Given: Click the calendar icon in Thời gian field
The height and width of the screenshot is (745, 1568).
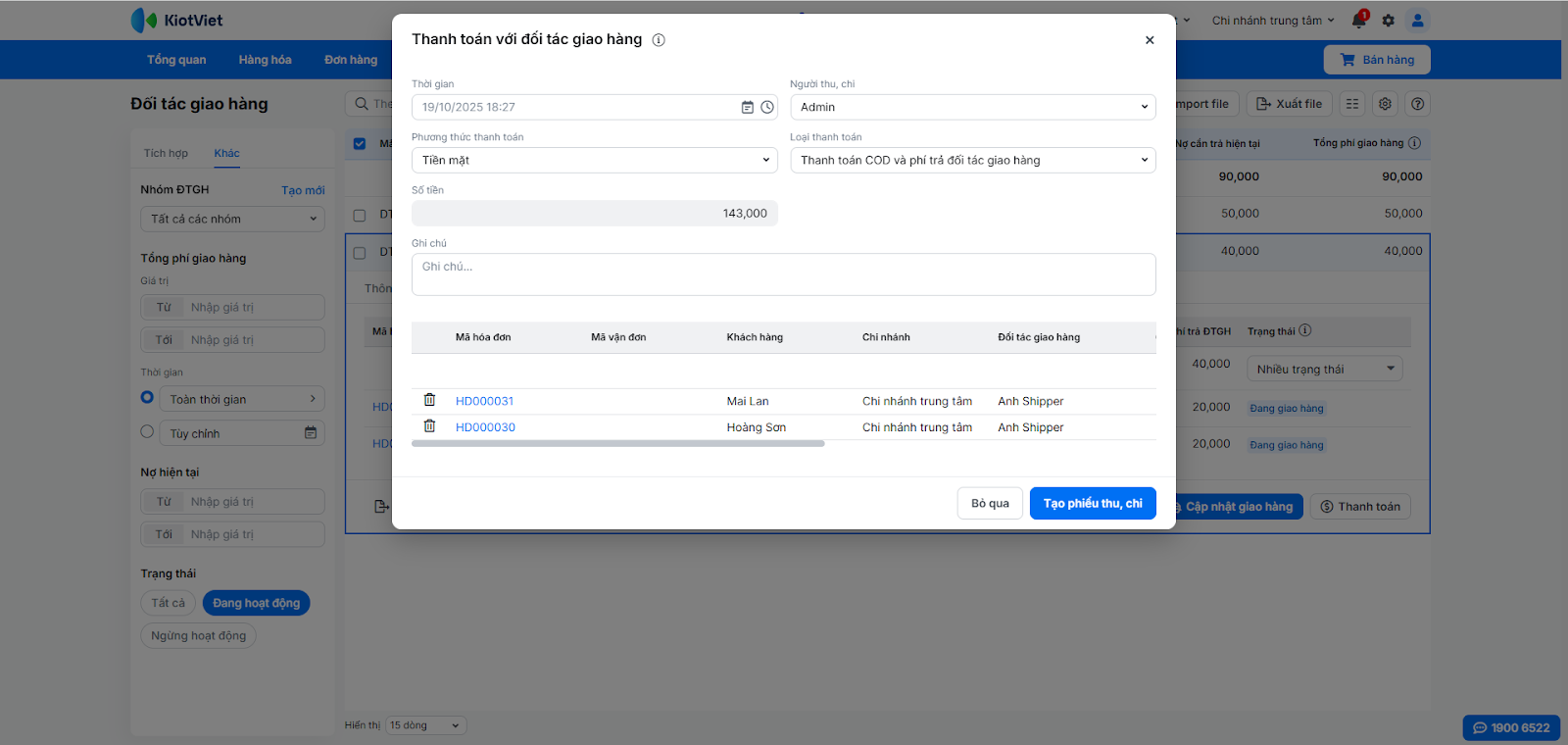Looking at the screenshot, I should [748, 107].
